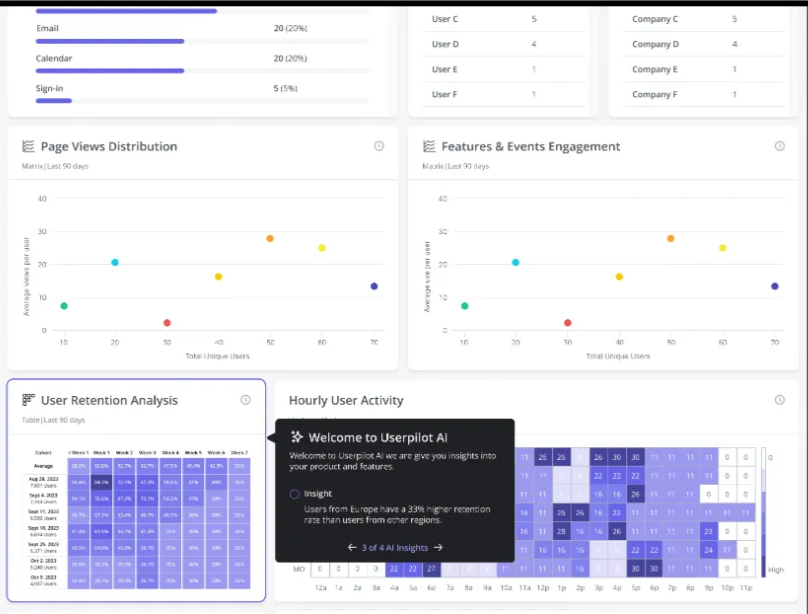Click the green dot in Features & Events Engagement

465,306
